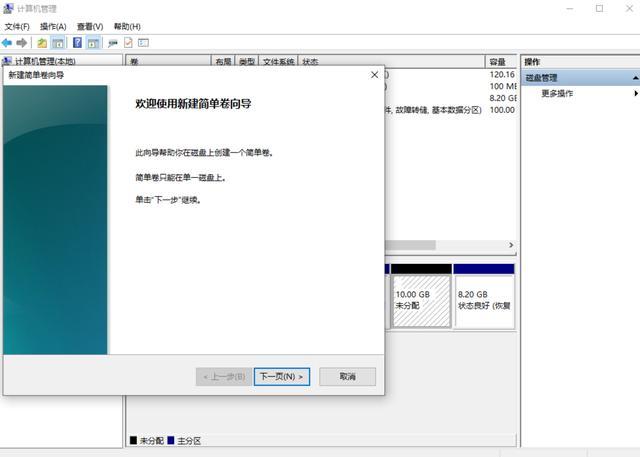Viewport: 640px width, 457px height.
Task: Toggle the Show/Hide action pane icon
Action: click(x=93, y=43)
